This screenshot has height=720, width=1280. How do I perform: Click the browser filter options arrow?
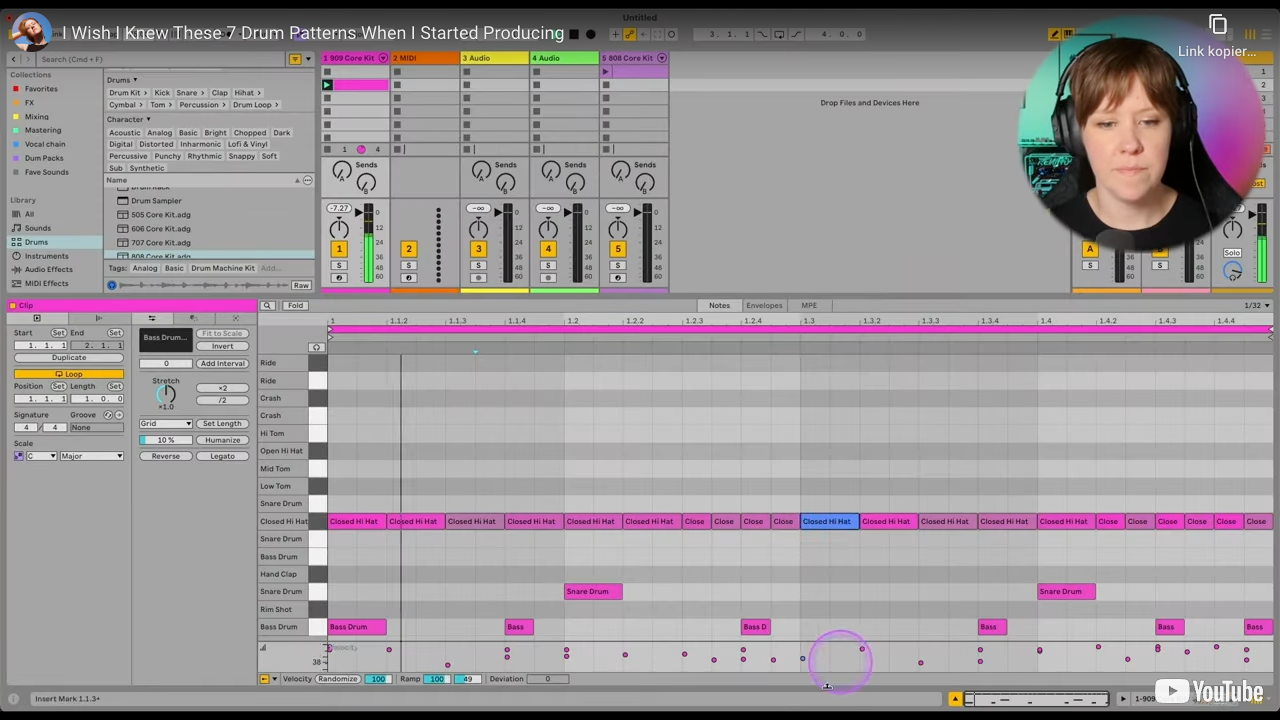(308, 59)
